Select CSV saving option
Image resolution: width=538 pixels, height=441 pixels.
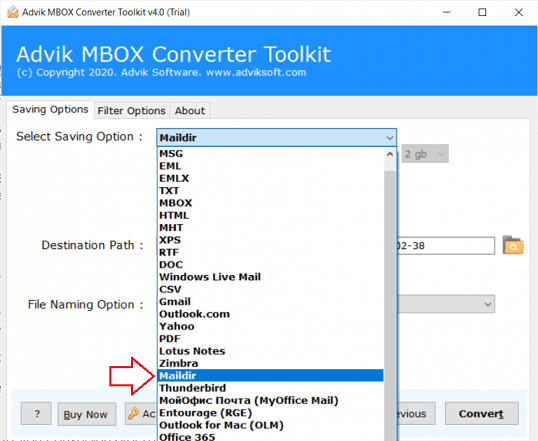click(270, 289)
